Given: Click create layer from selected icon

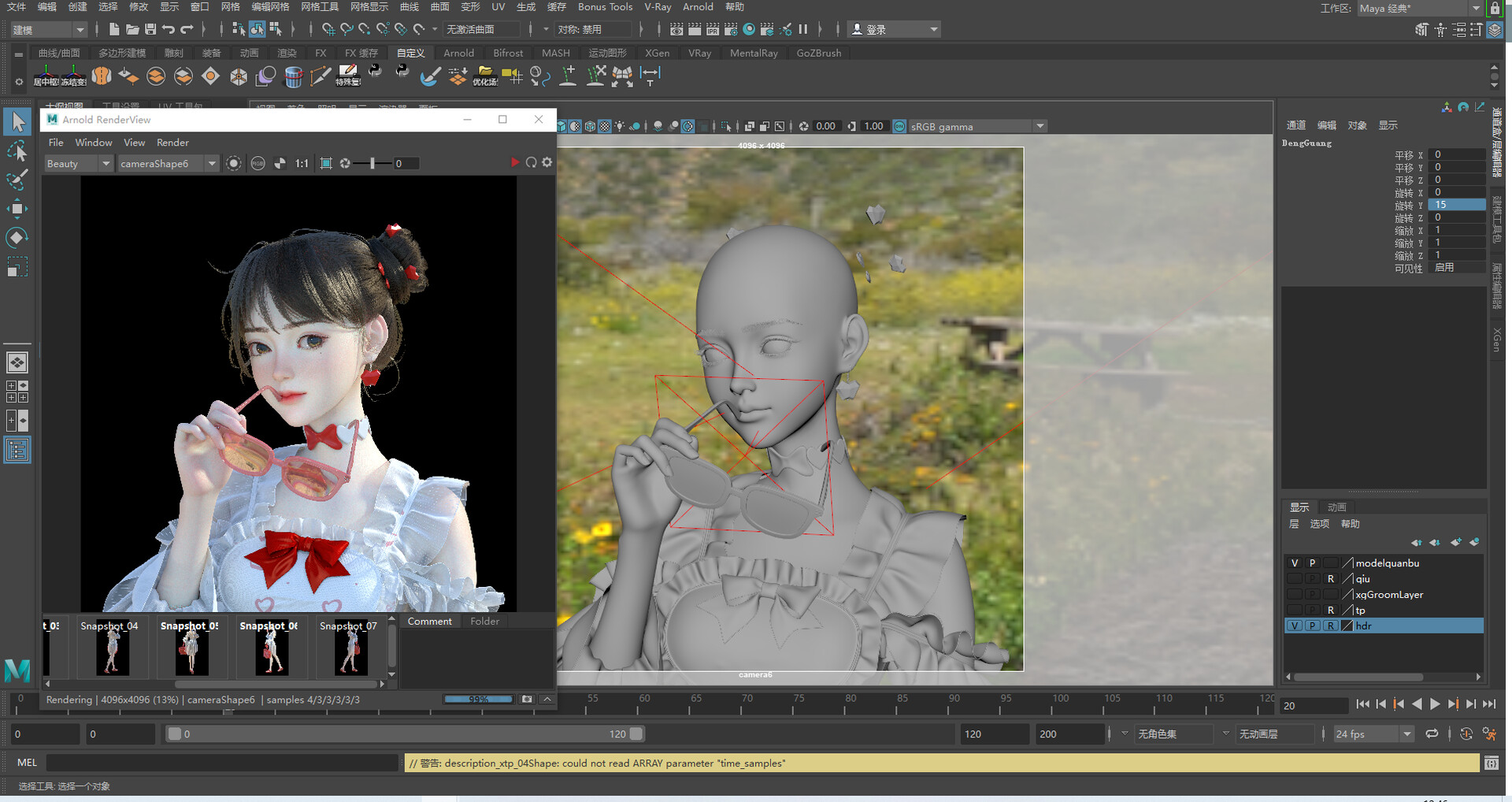Looking at the screenshot, I should [x=1474, y=542].
